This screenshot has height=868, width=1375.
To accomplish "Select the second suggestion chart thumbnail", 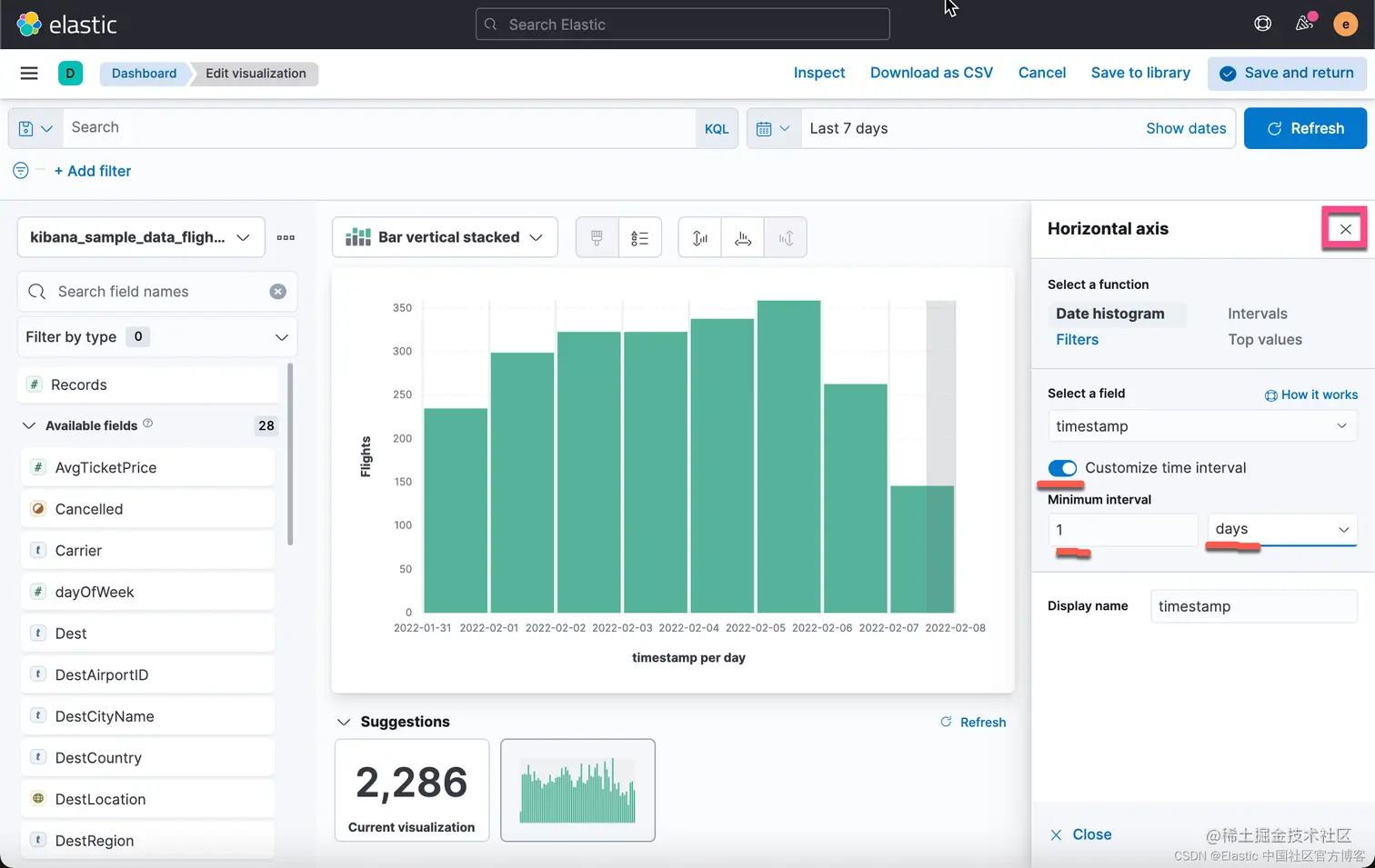I will tap(577, 790).
